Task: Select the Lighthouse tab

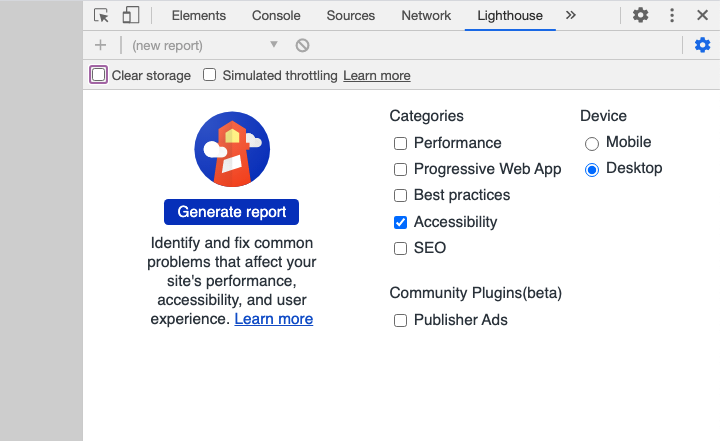Action: pyautogui.click(x=510, y=16)
